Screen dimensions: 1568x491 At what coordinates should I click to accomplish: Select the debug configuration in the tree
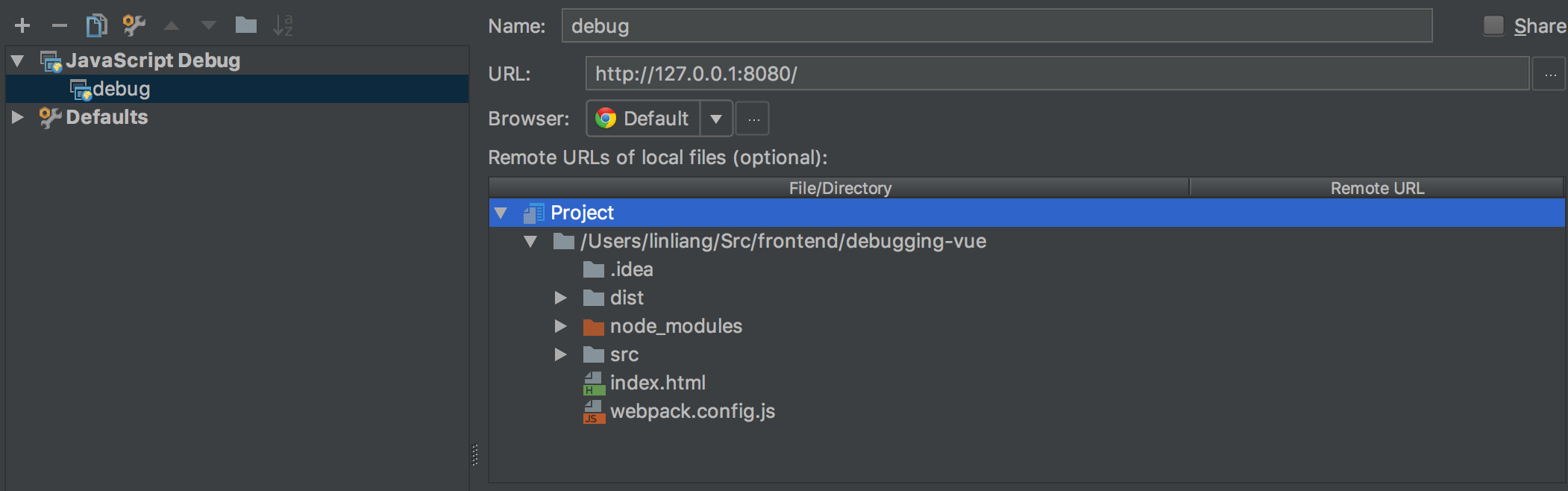[121, 90]
